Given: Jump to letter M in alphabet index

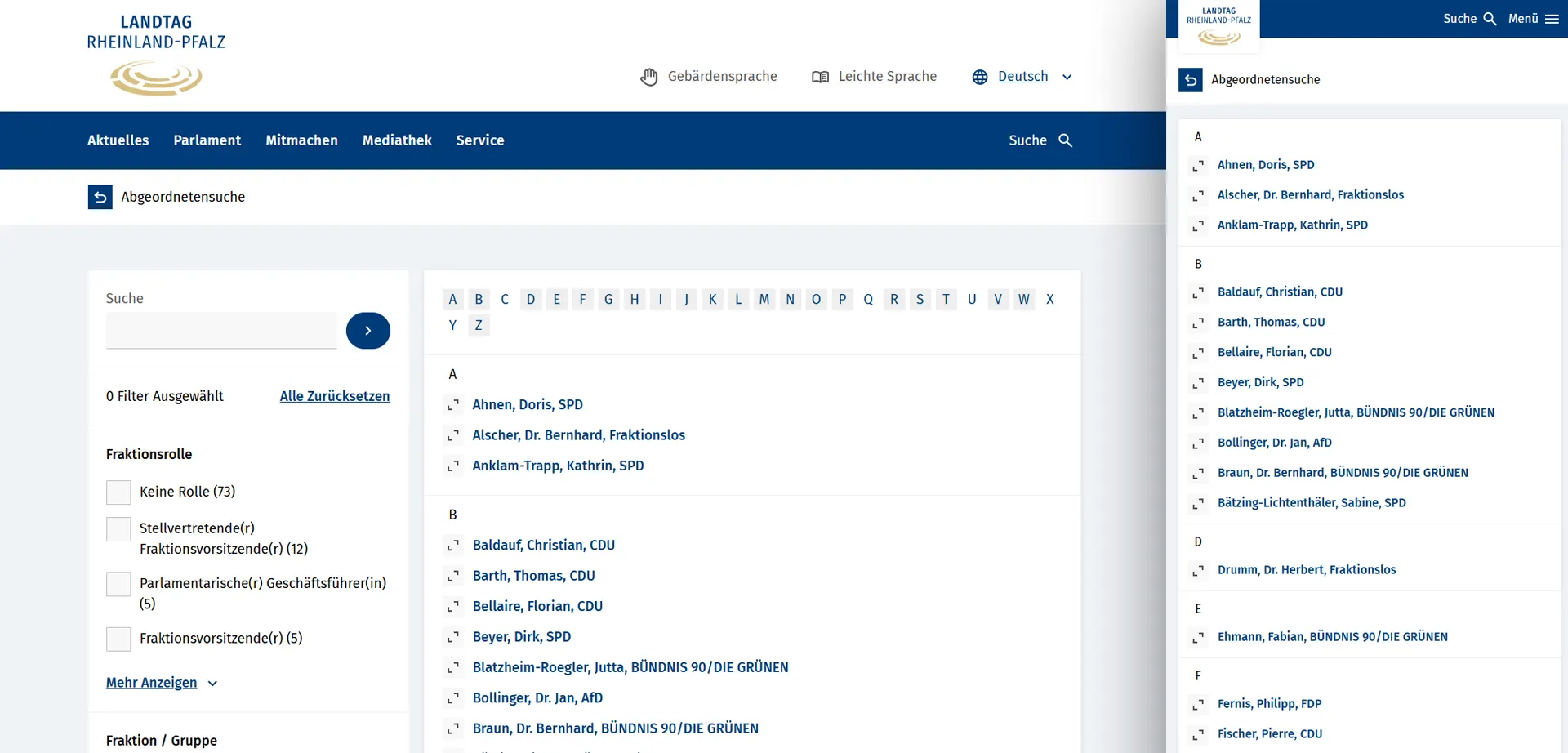Looking at the screenshot, I should 764,299.
